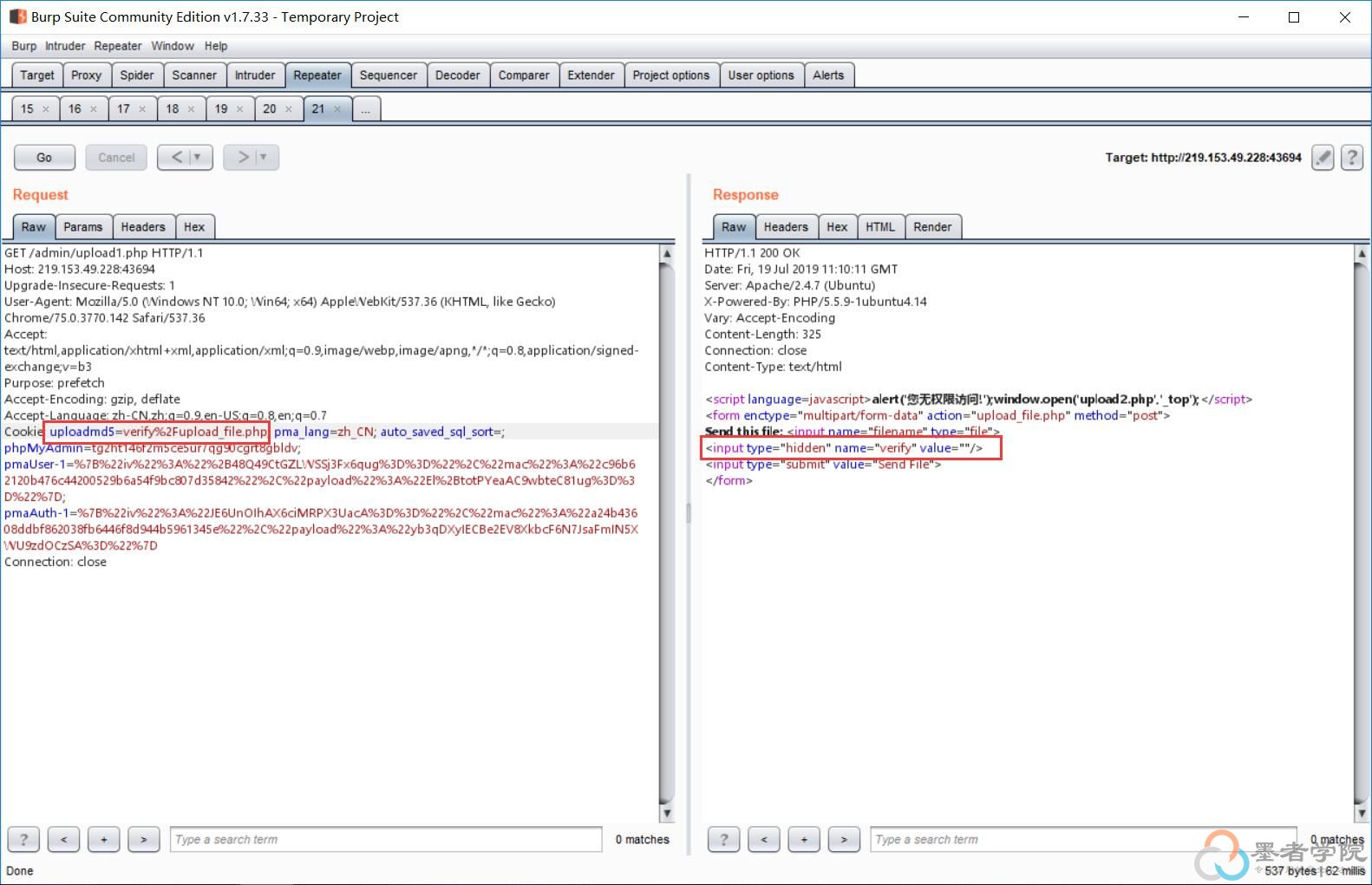The height and width of the screenshot is (885, 1372).
Task: Find next match in request search
Action: 144,839
